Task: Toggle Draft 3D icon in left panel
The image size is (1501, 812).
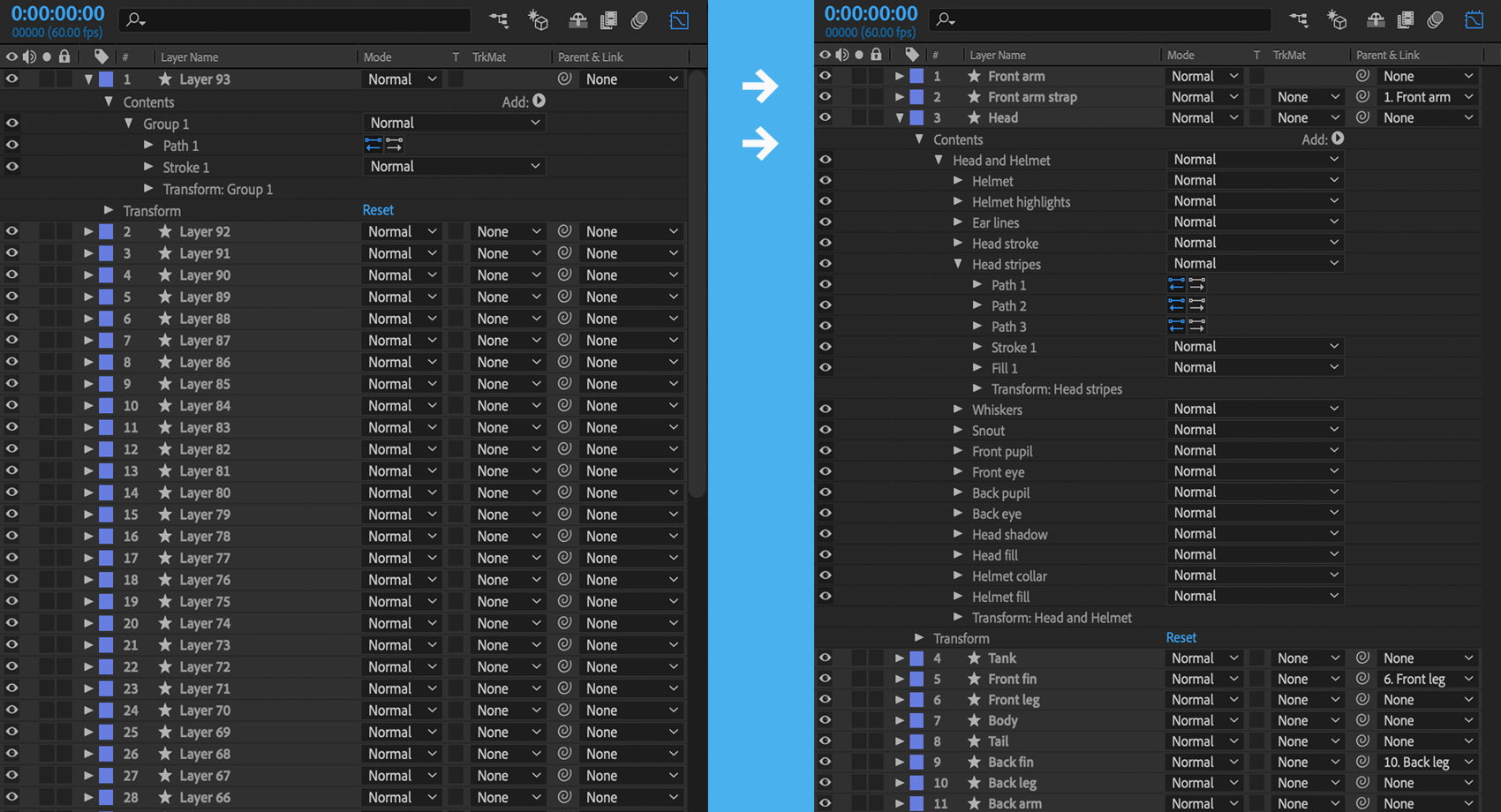Action: coord(538,19)
